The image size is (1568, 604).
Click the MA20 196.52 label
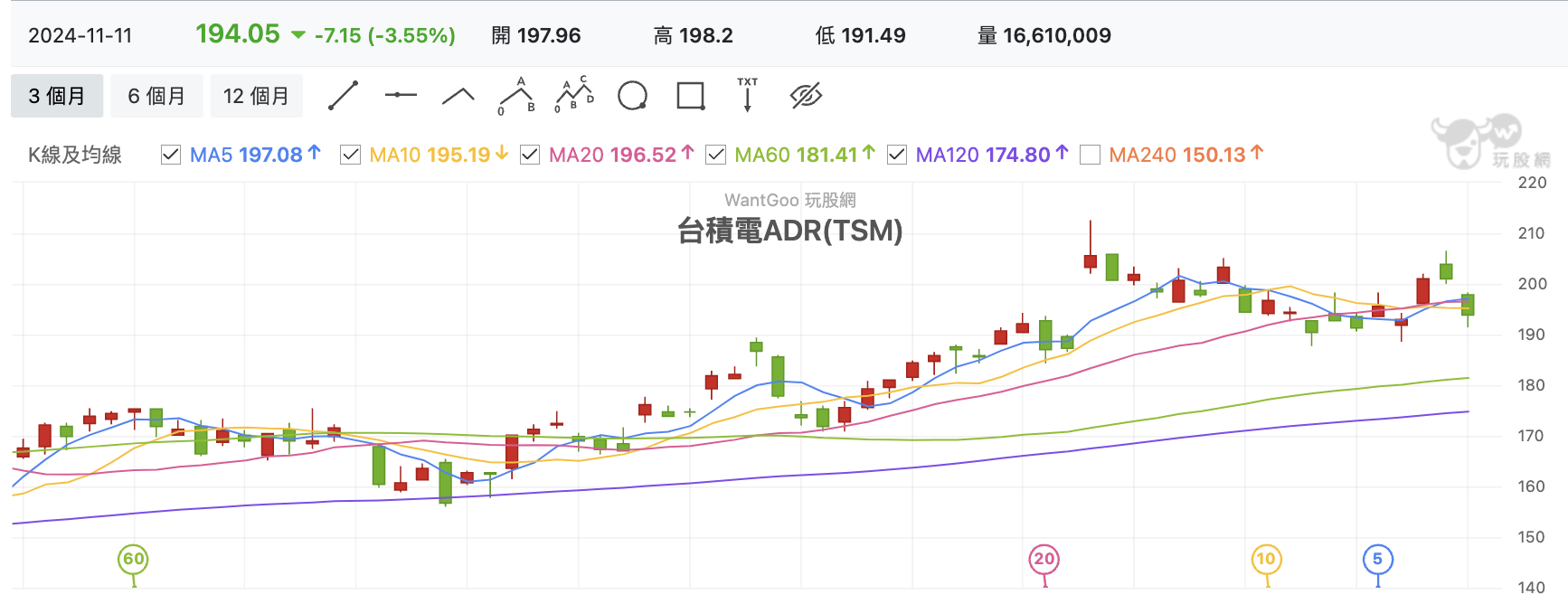click(621, 155)
